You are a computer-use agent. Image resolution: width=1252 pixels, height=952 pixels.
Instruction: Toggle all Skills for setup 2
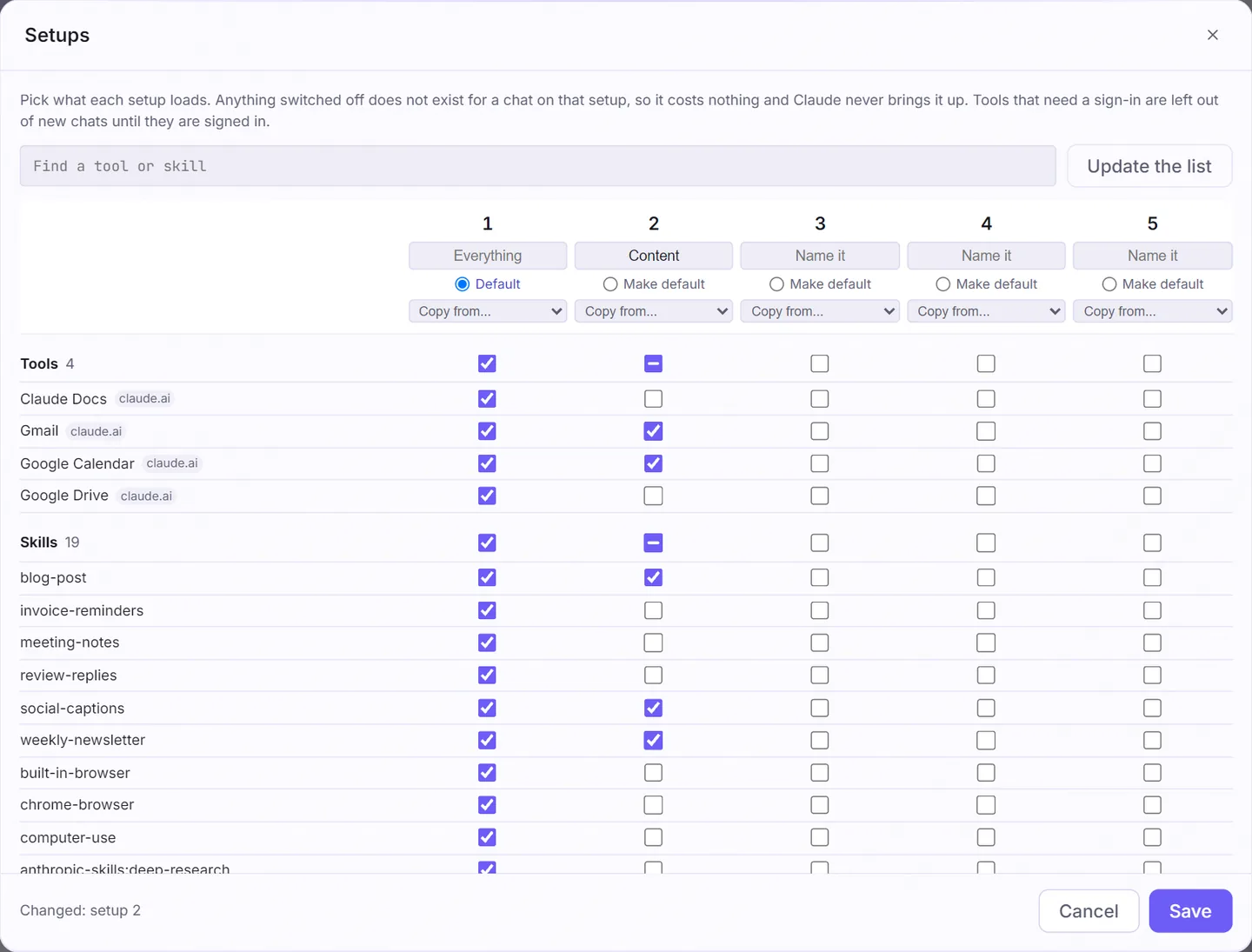click(653, 543)
